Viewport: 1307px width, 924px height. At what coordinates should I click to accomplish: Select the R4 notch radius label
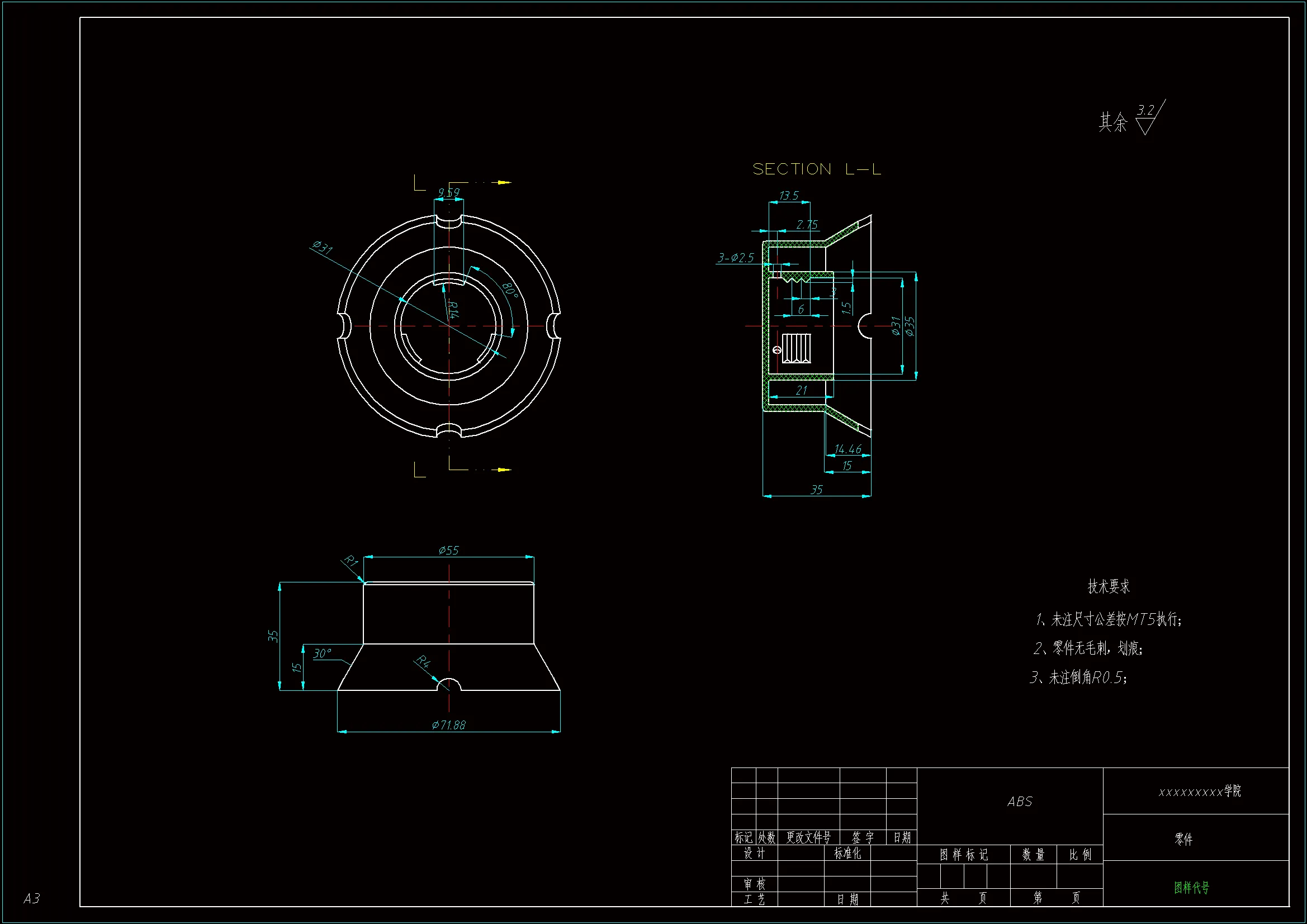pyautogui.click(x=423, y=661)
